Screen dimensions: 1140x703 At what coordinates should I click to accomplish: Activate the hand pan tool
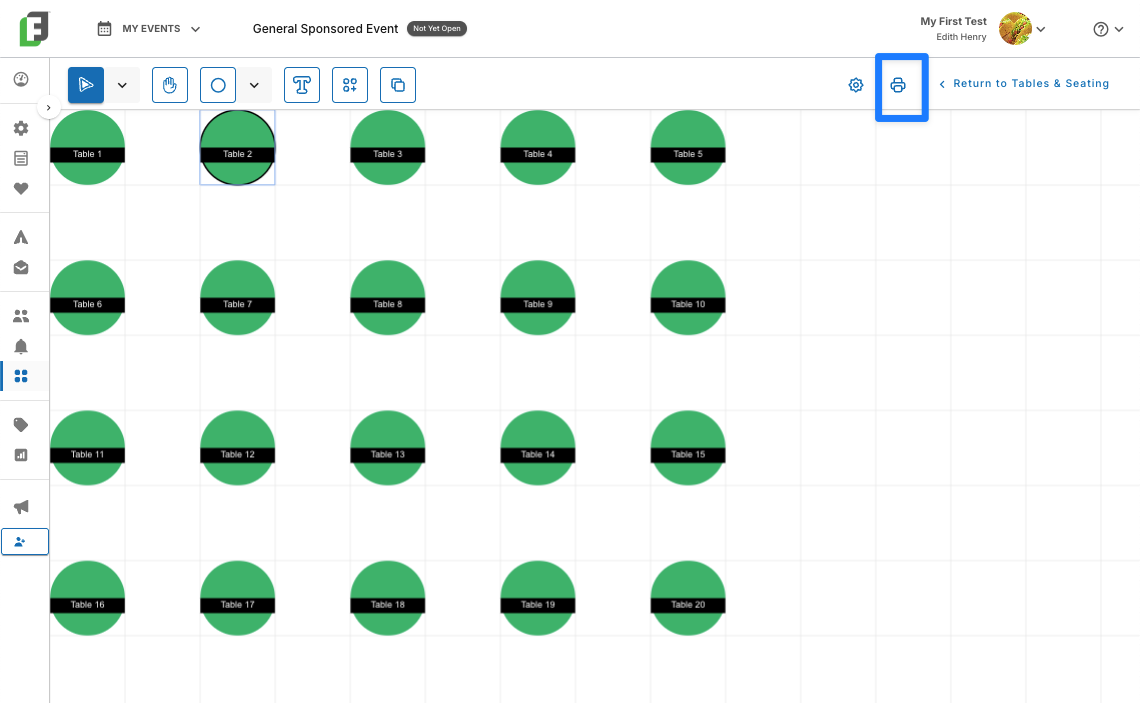pyautogui.click(x=170, y=85)
